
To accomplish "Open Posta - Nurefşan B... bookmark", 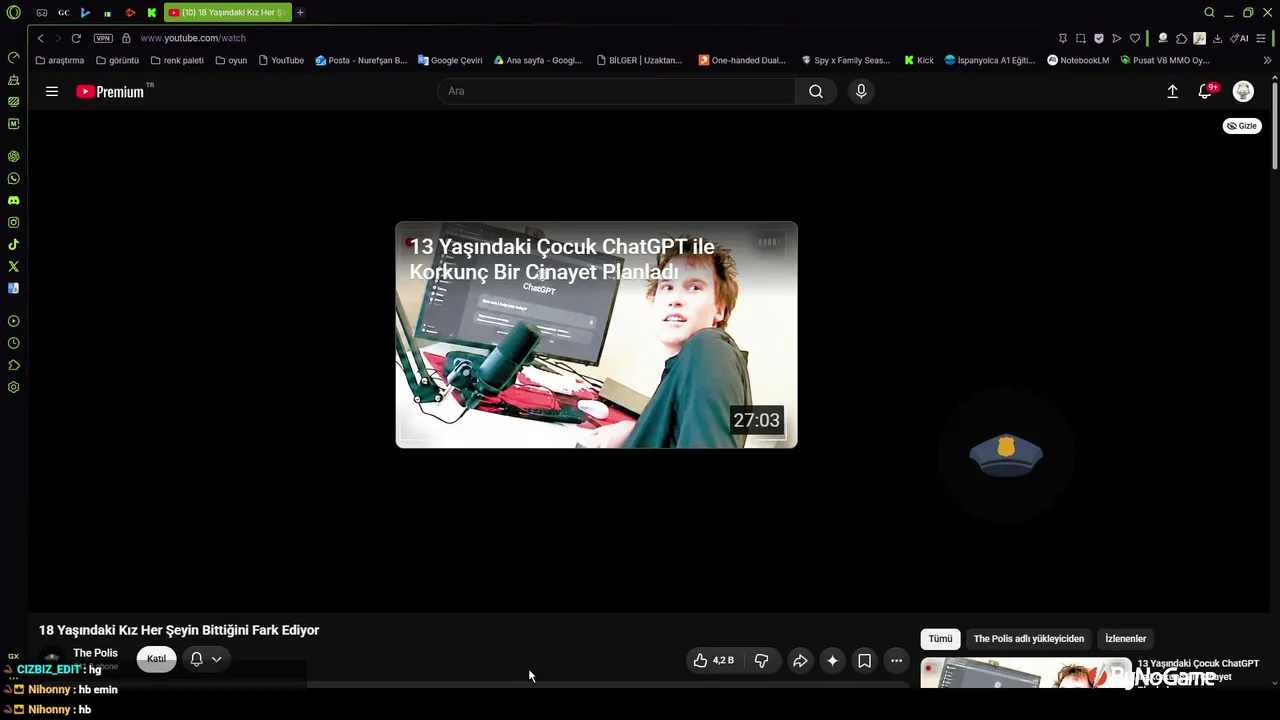I will [x=361, y=60].
